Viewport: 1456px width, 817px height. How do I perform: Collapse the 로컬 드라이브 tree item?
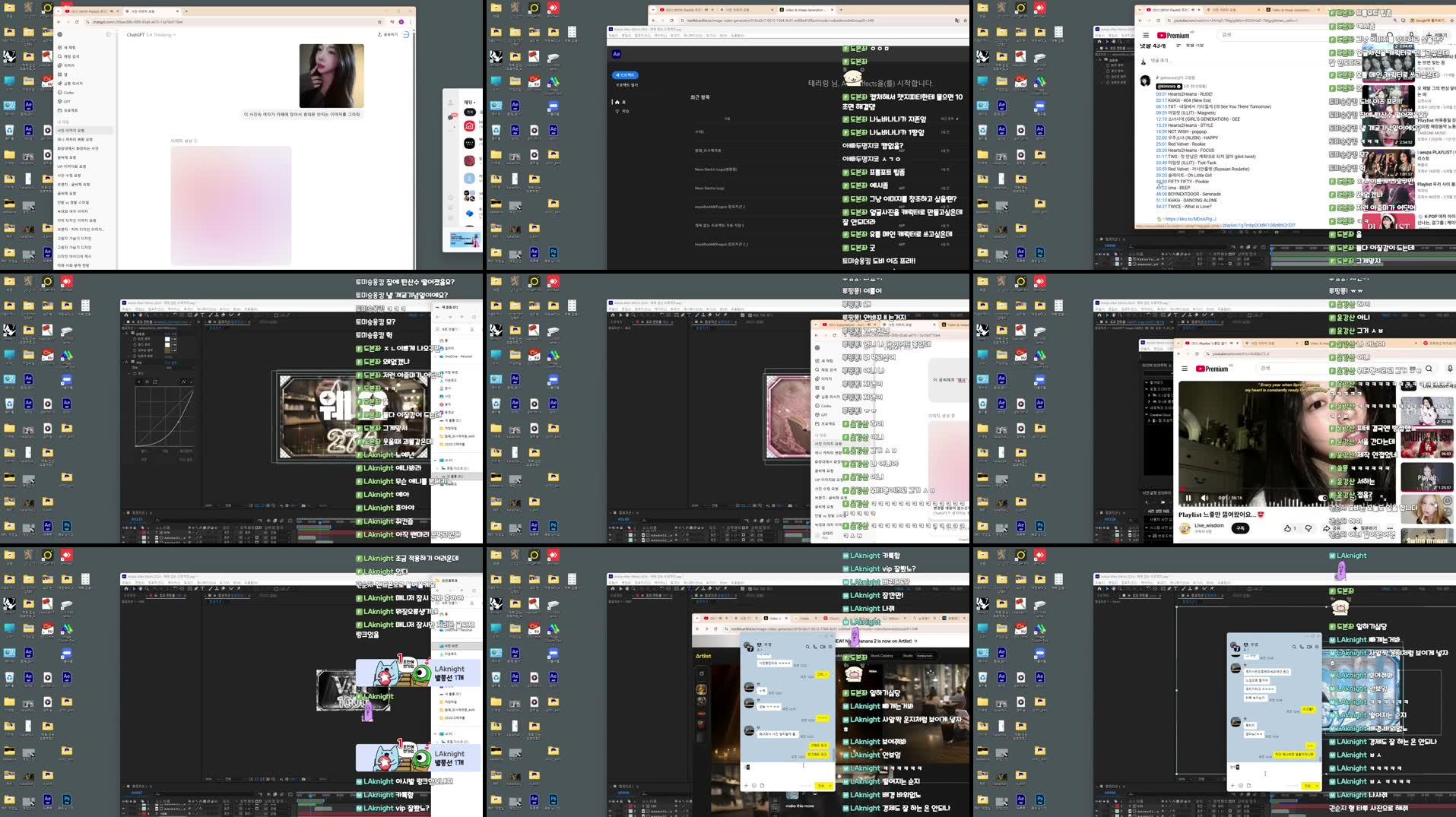coord(1147,389)
